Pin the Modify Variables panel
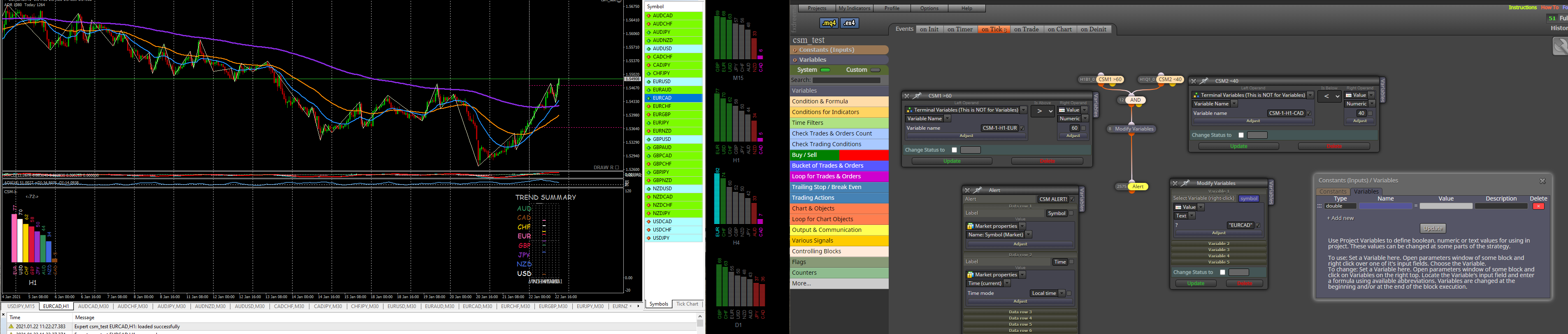Image resolution: width=1568 pixels, height=334 pixels. click(x=1185, y=183)
